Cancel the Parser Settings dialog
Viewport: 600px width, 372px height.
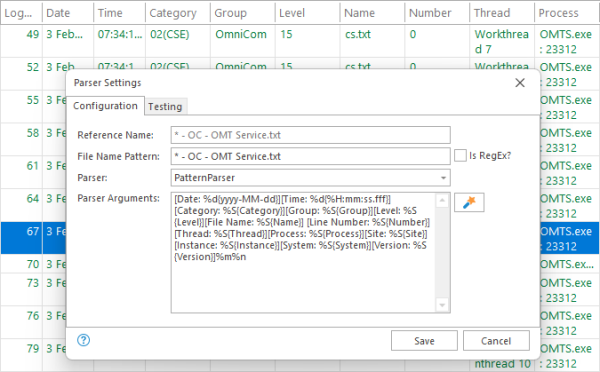(496, 341)
